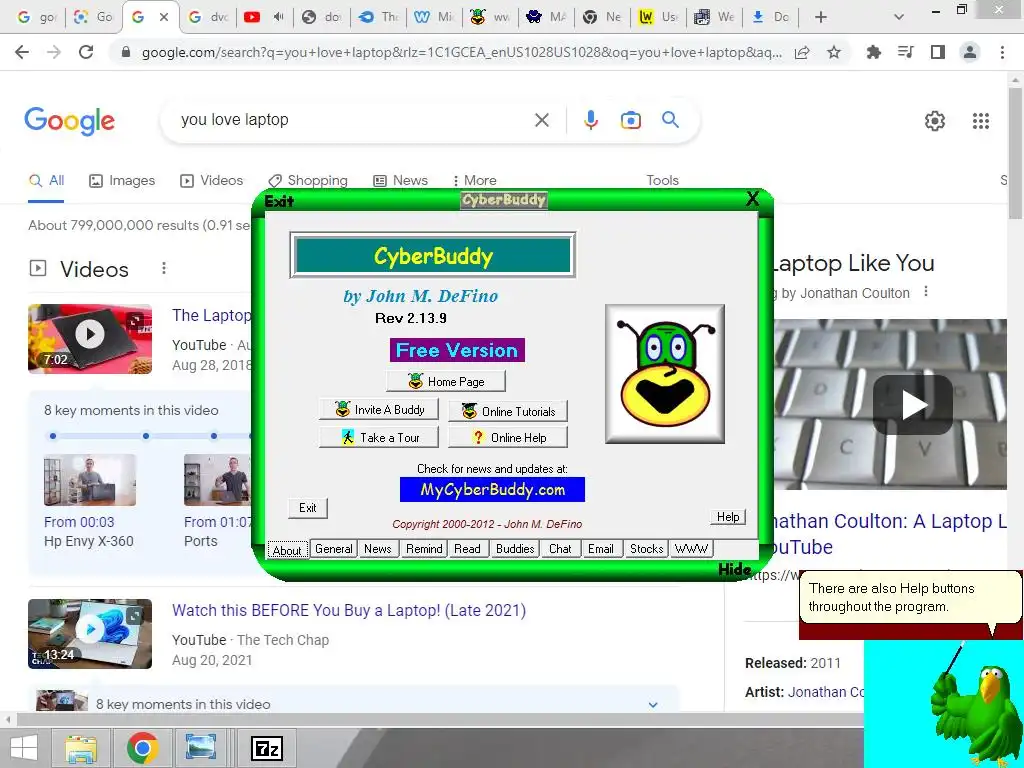Start the Take a Tour button

379,438
